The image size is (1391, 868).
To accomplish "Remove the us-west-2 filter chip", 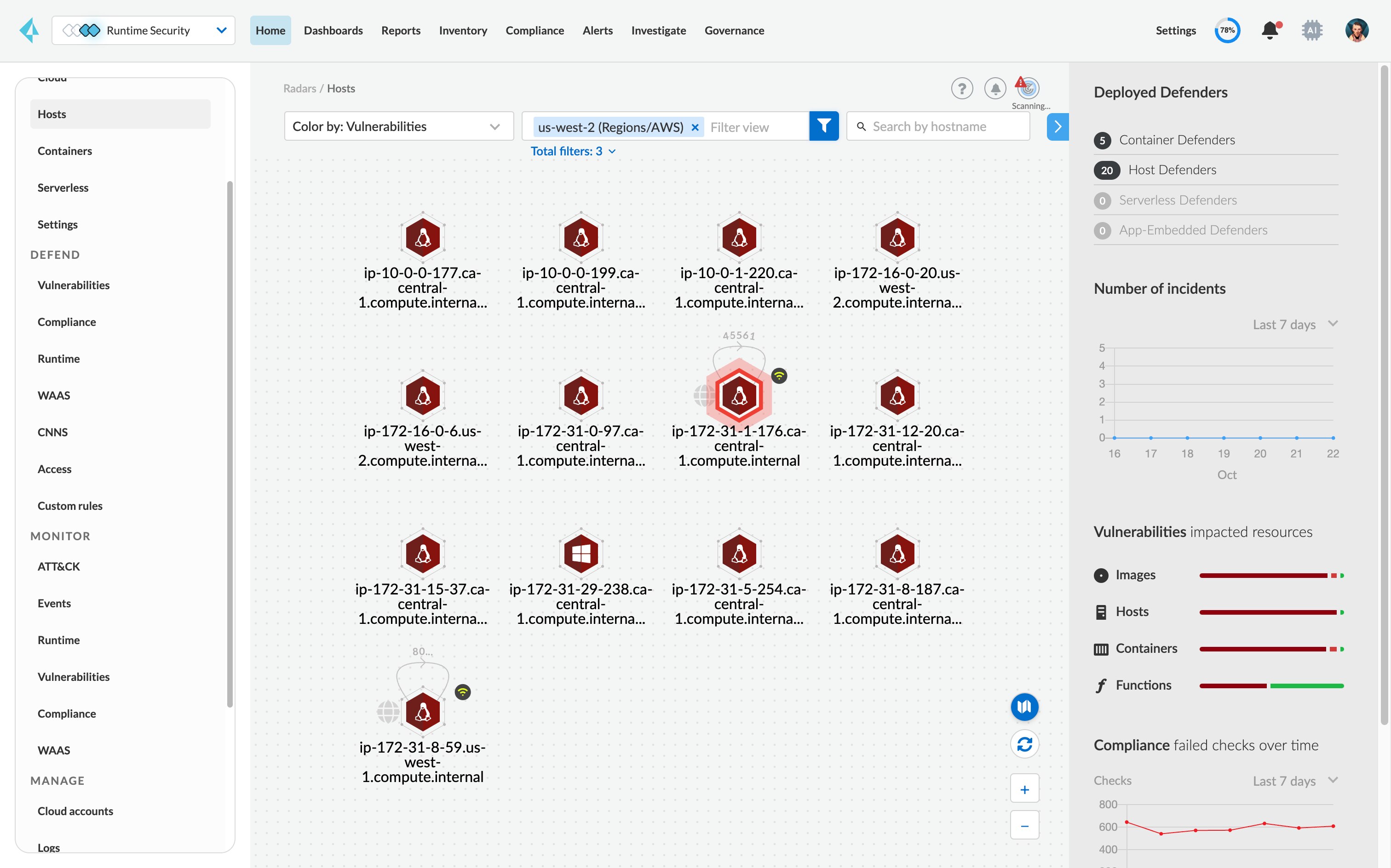I will point(695,127).
